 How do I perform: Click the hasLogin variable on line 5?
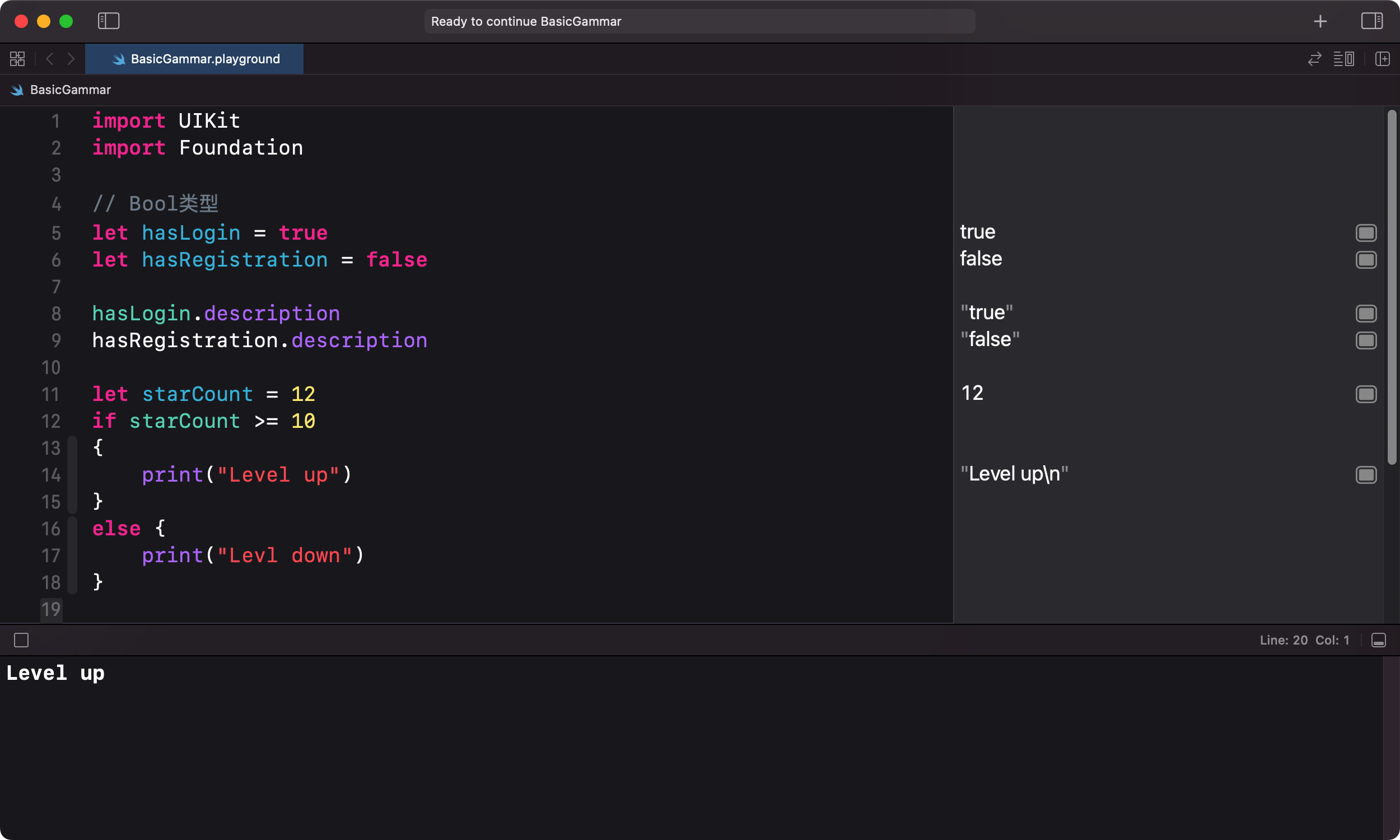(192, 233)
